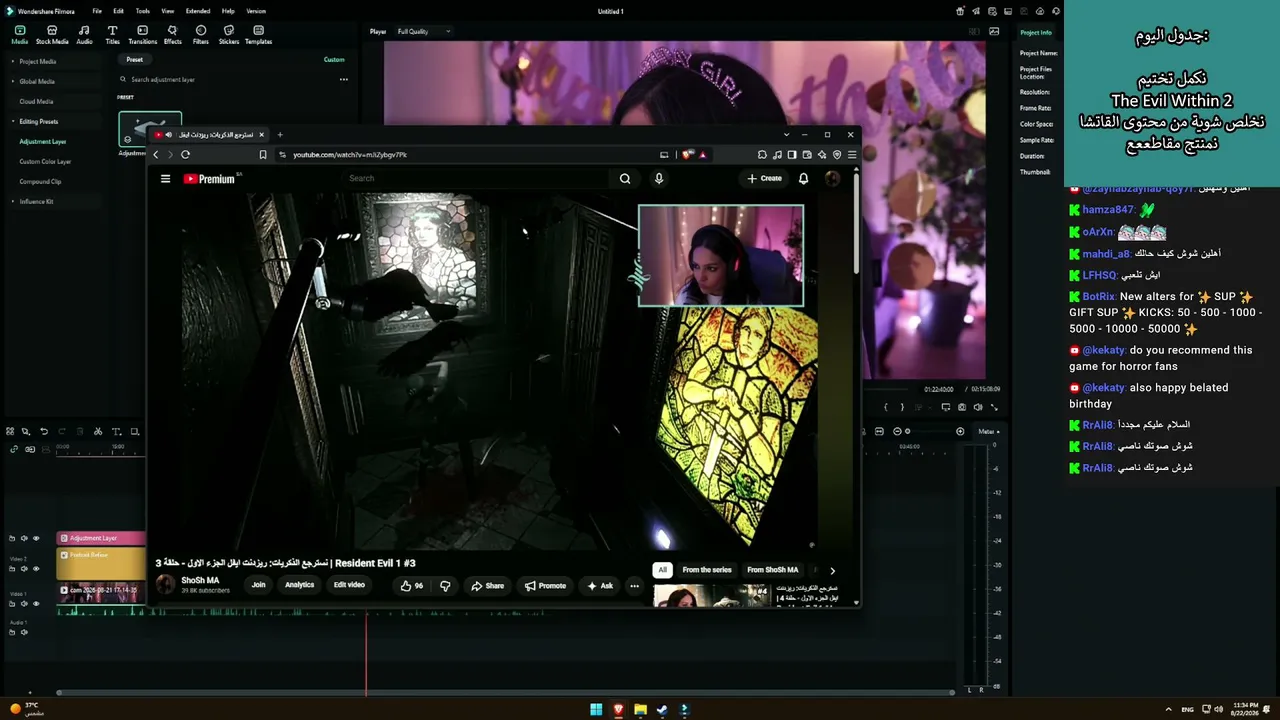This screenshot has height=720, width=1280.
Task: Click the YouTube search magnifier button
Action: click(625, 179)
